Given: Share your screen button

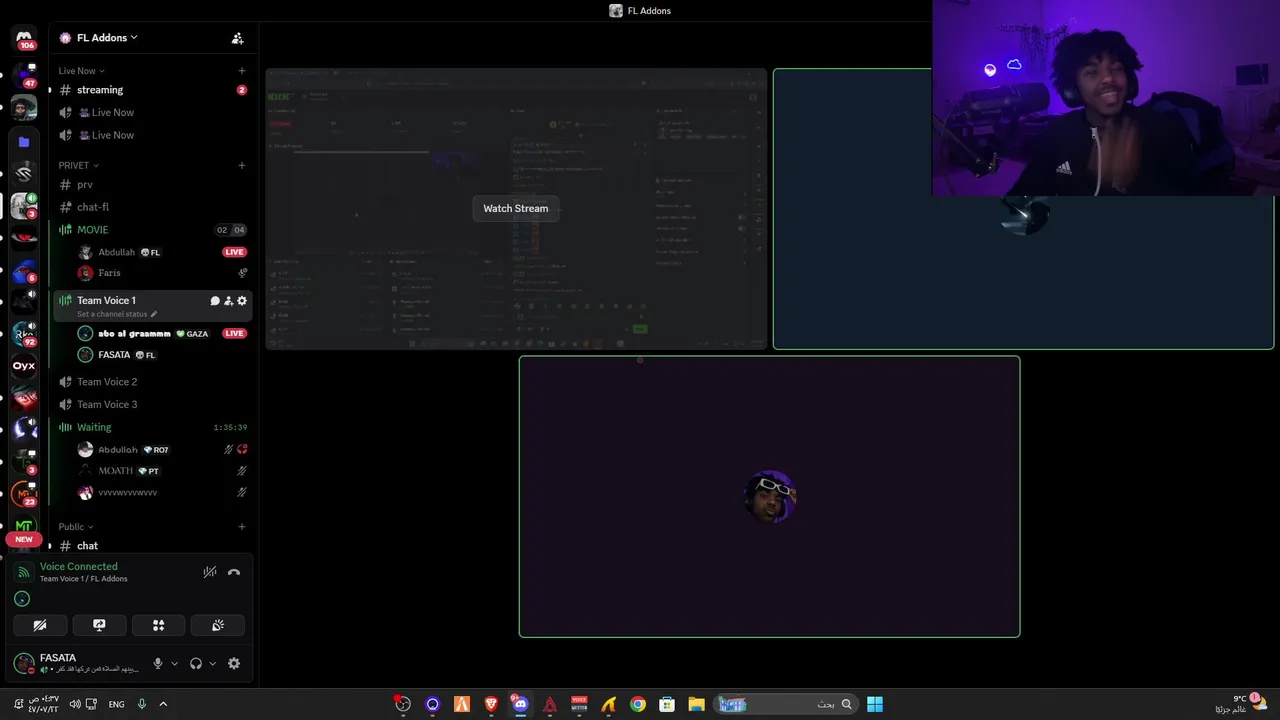Looking at the screenshot, I should coord(99,626).
